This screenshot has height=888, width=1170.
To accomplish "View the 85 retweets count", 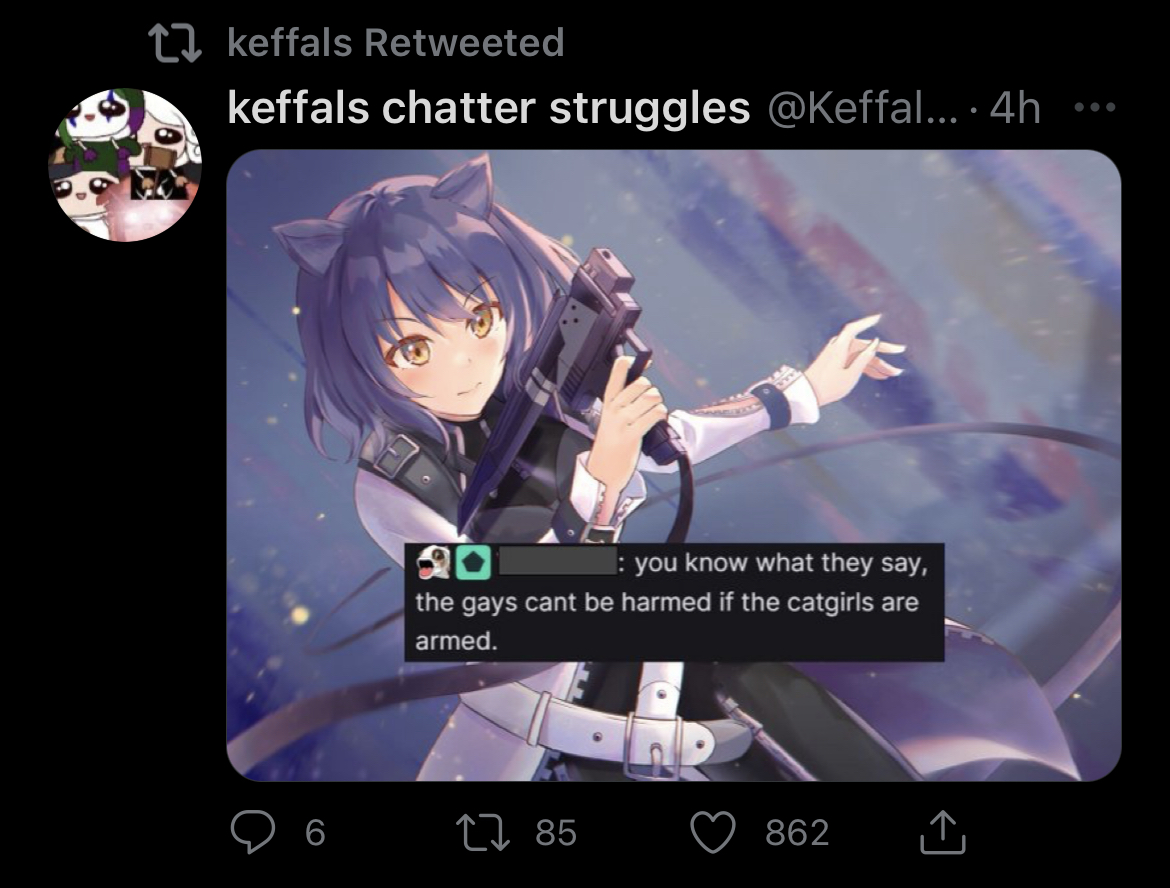I will pyautogui.click(x=556, y=833).
